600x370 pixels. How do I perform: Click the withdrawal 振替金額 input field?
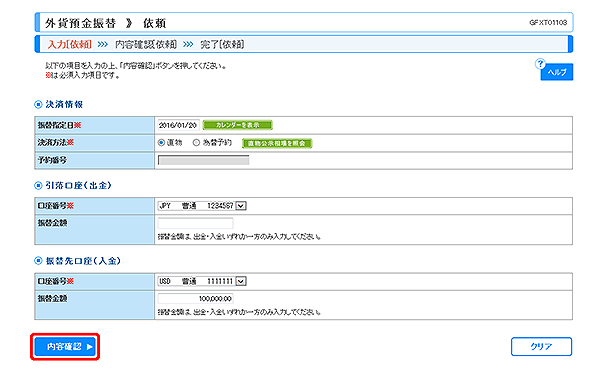click(x=196, y=223)
